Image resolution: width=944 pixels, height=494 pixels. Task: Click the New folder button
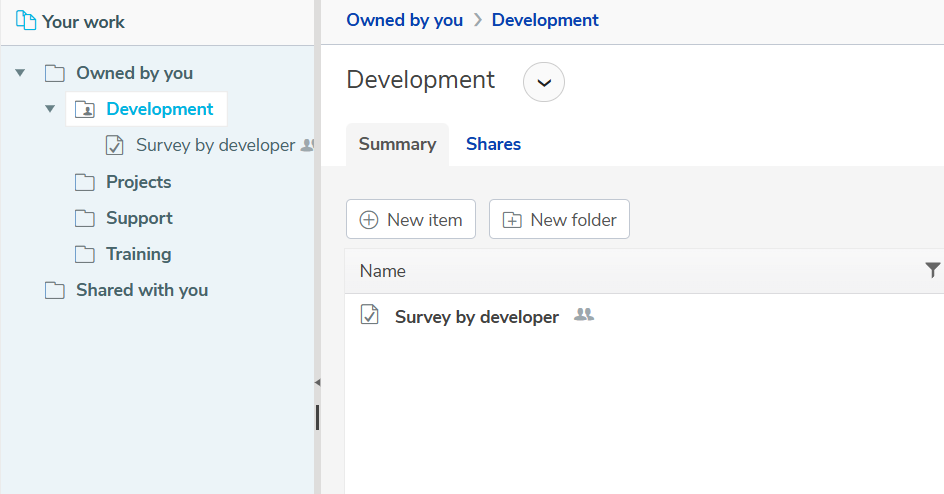coord(559,220)
